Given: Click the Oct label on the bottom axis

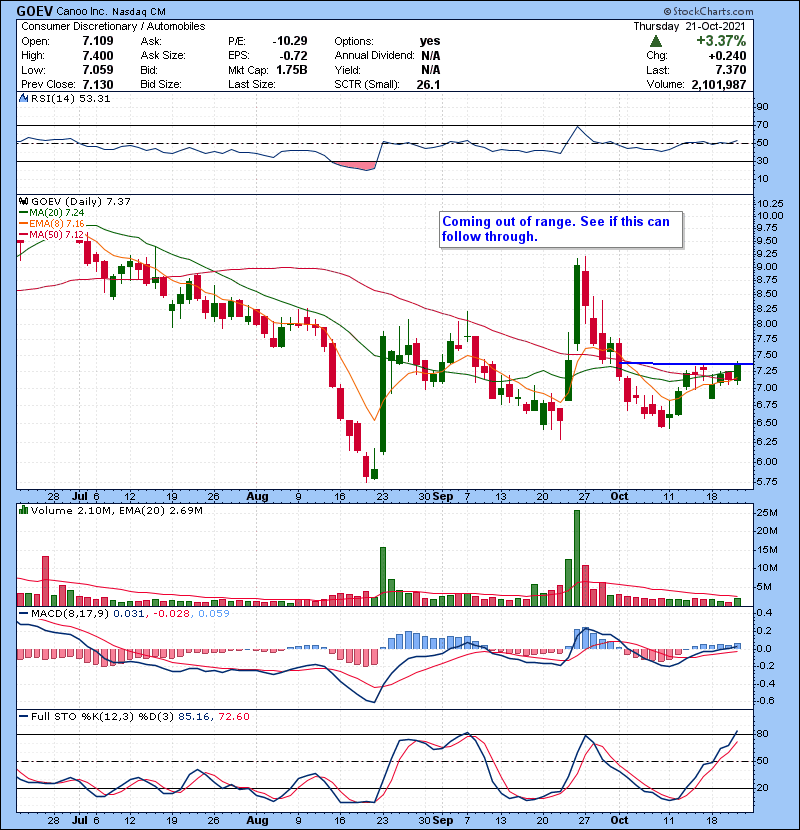Looking at the screenshot, I should [619, 820].
